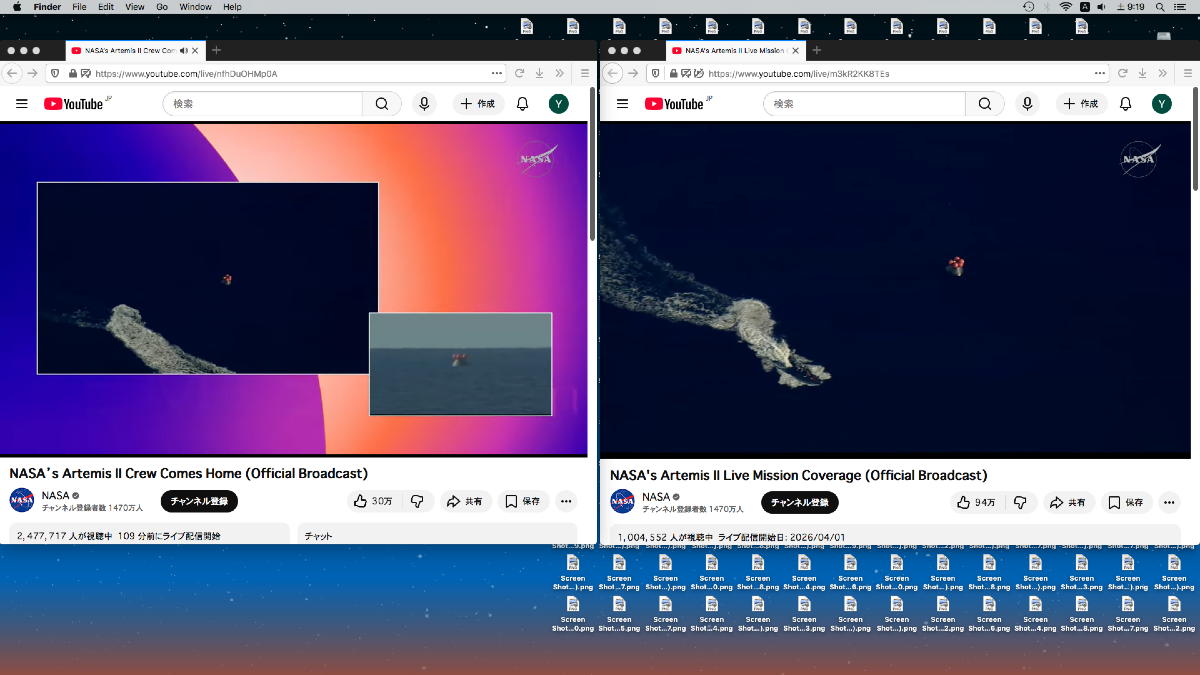Click チャンネル登録 subscribe button in right window

pos(800,502)
